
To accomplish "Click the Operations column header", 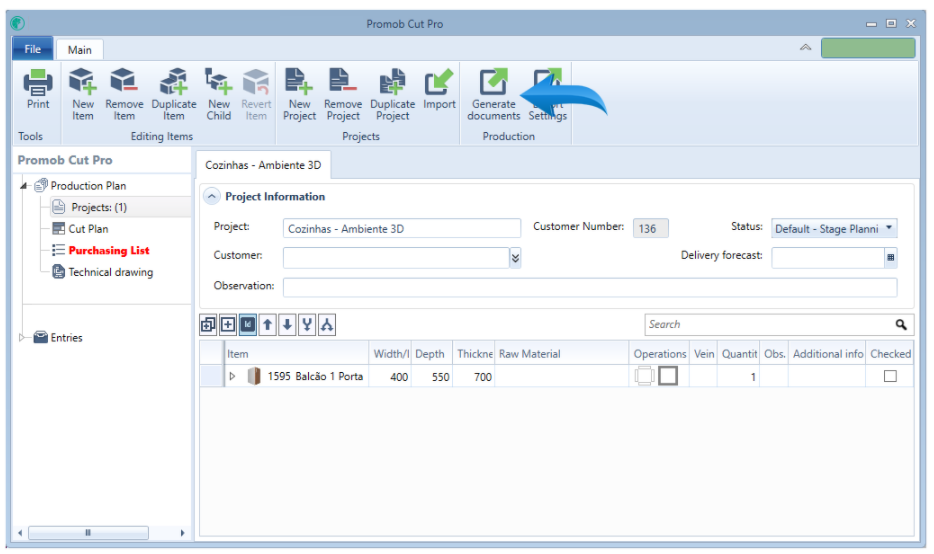I will click(659, 354).
